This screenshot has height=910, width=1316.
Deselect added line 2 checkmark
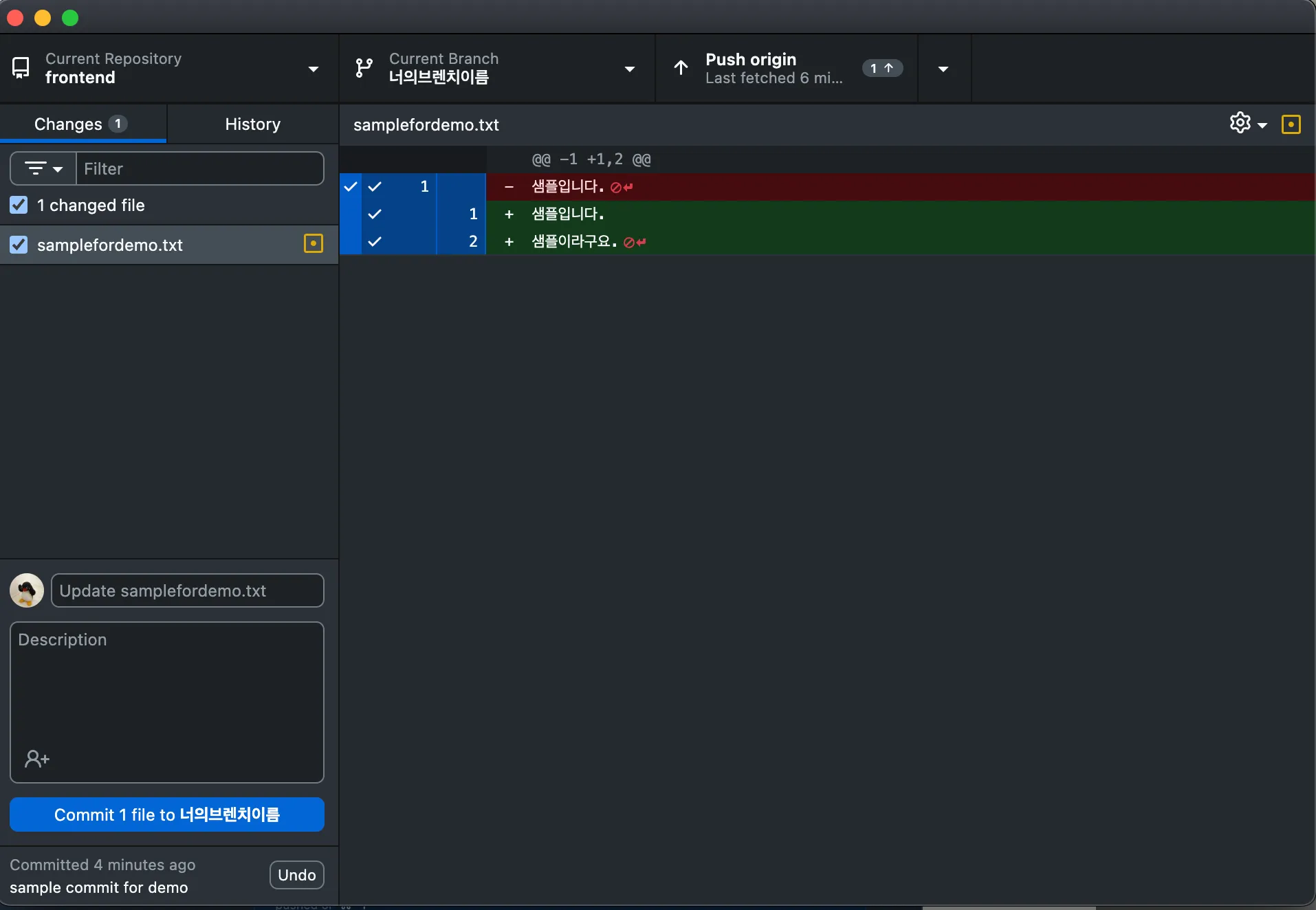(375, 241)
